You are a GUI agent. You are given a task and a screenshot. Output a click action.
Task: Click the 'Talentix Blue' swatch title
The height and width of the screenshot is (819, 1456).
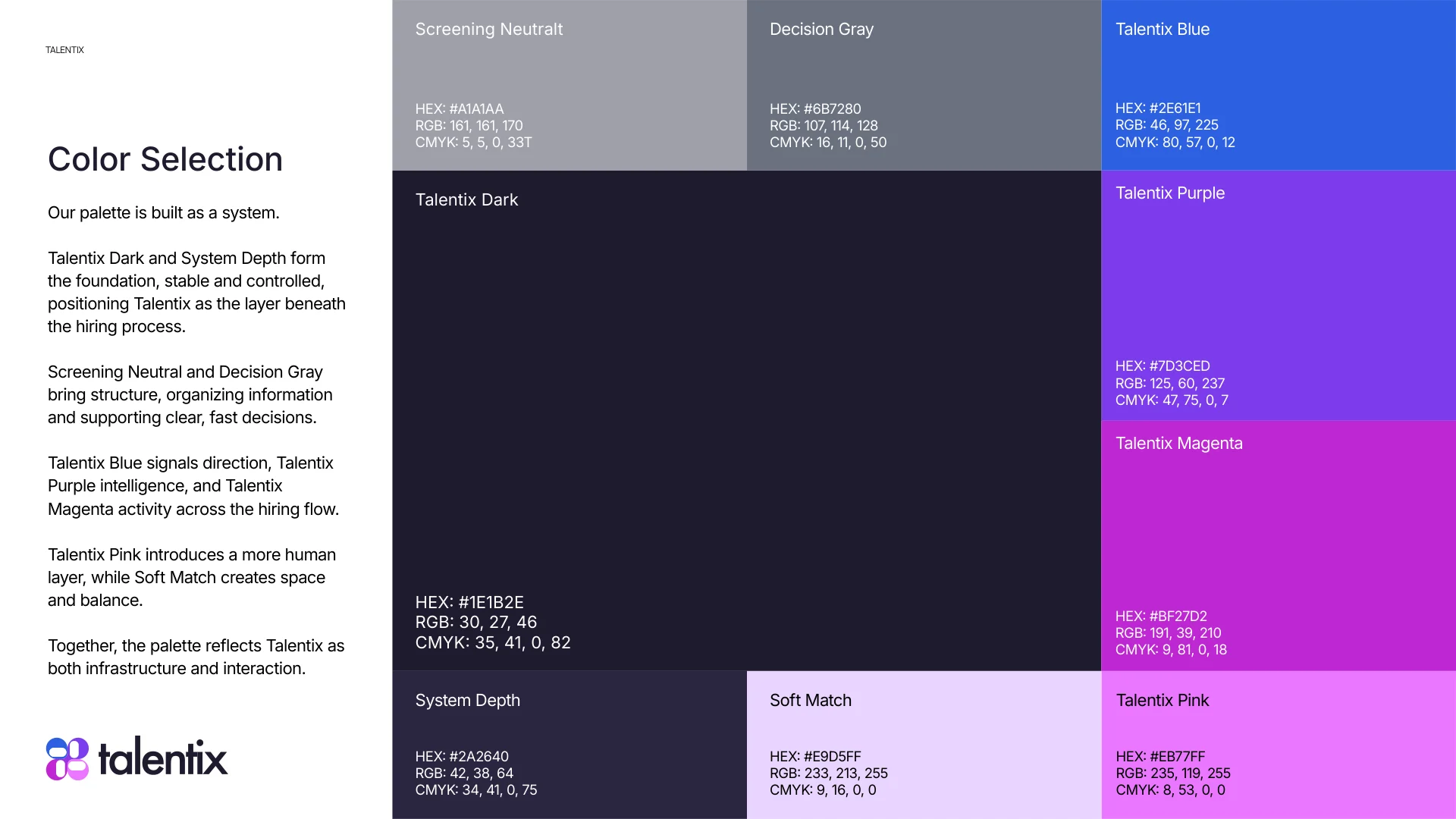tap(1163, 30)
